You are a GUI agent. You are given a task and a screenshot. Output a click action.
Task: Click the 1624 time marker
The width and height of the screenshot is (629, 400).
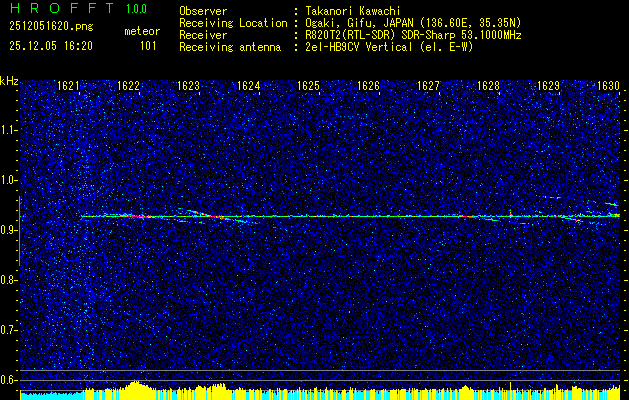(248, 86)
